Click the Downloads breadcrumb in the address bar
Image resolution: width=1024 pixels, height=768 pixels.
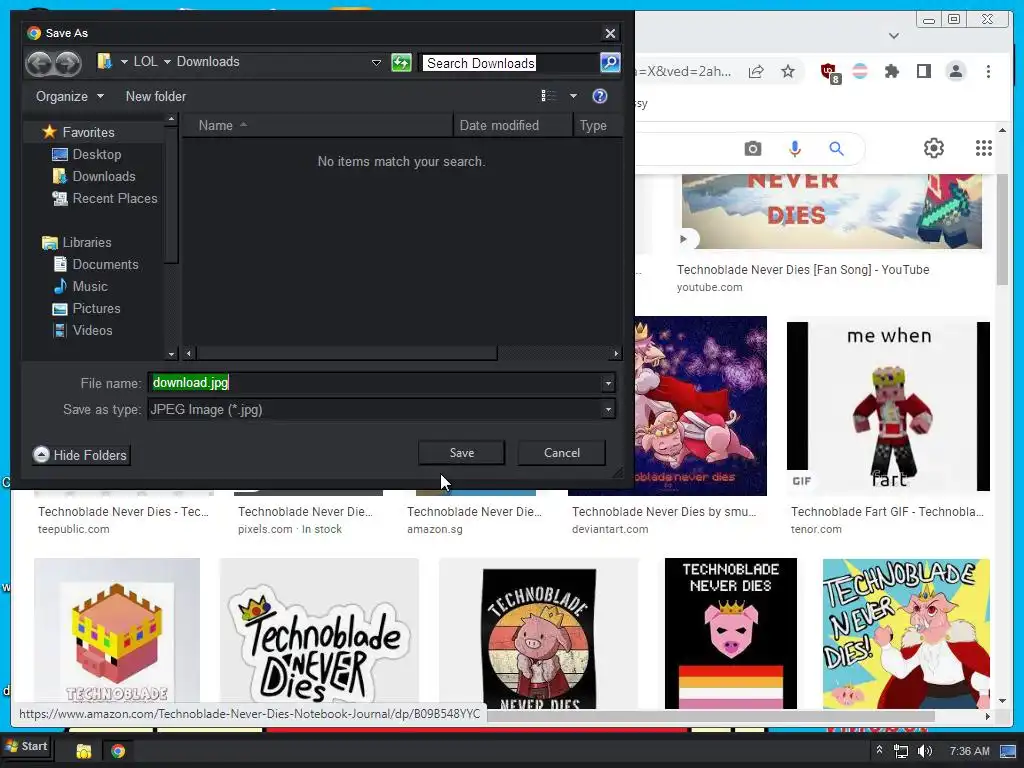(208, 61)
